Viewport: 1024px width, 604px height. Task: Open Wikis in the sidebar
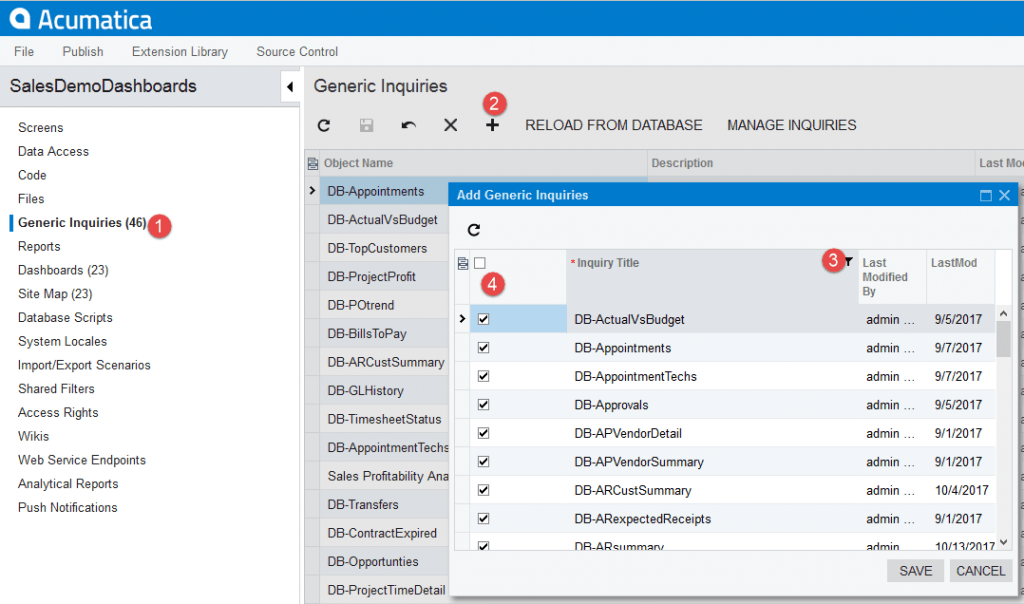[x=33, y=436]
